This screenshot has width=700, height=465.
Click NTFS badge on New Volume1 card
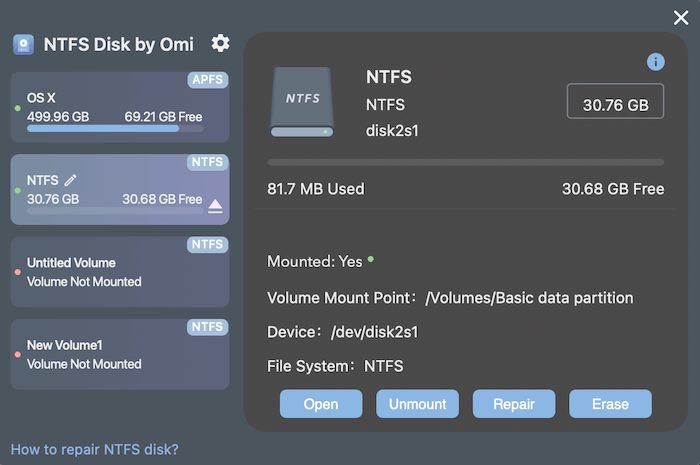coord(208,327)
